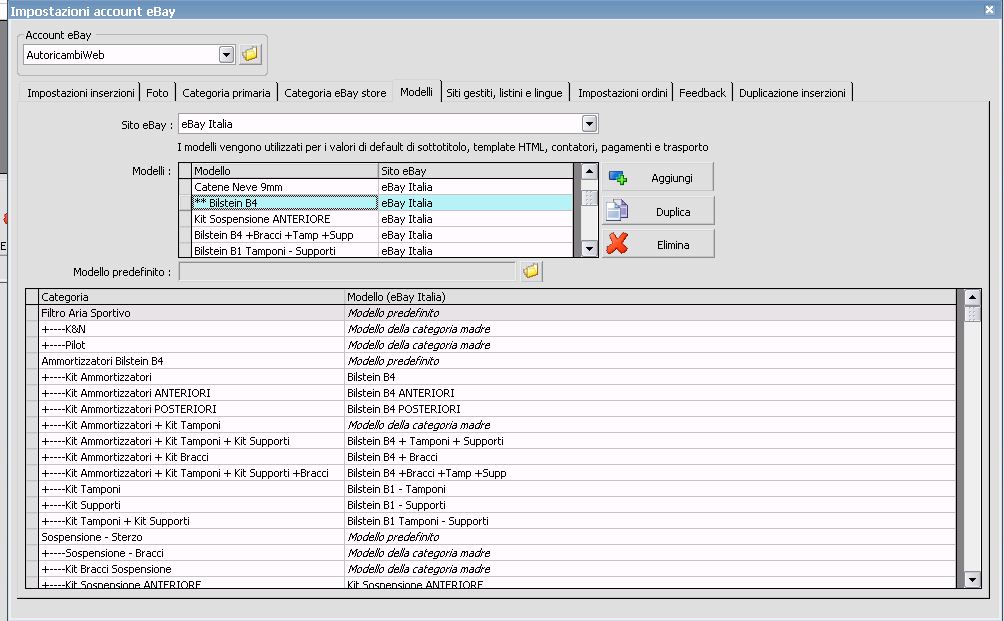Close the Impostazioni account eBay dialog
1004x621 pixels.
pos(989,10)
